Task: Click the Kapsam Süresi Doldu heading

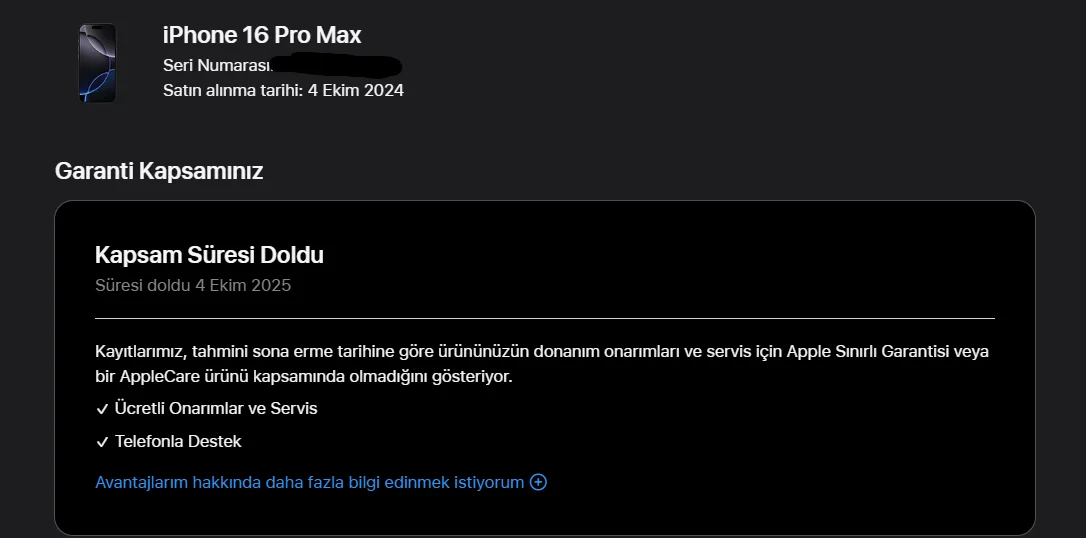Action: [x=209, y=255]
